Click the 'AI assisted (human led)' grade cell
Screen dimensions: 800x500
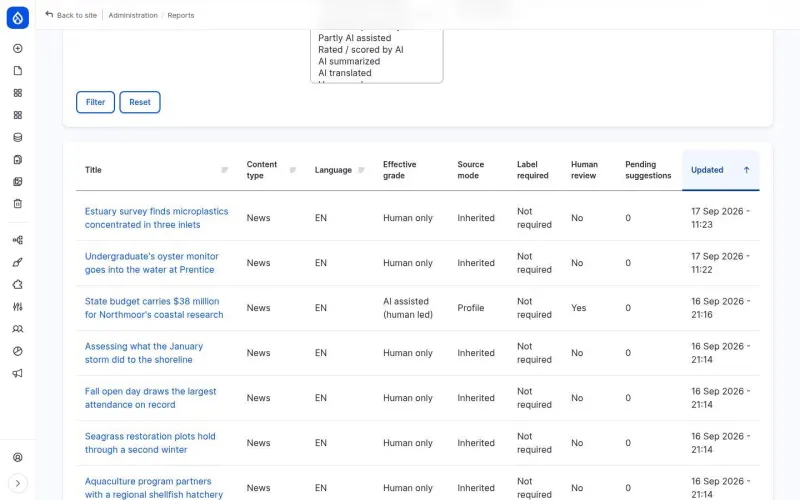click(x=408, y=308)
